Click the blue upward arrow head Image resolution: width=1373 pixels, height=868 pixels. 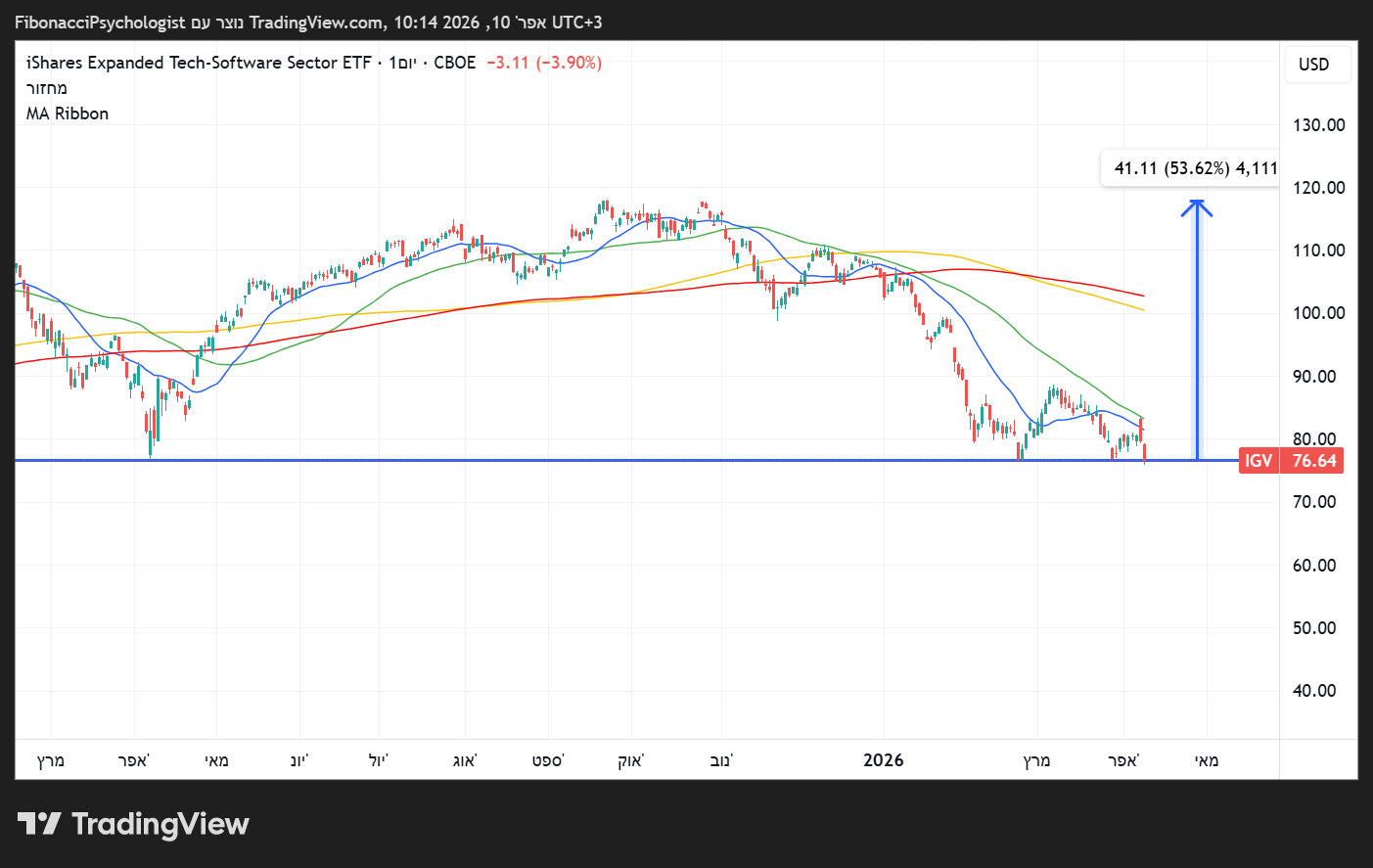tap(1196, 206)
